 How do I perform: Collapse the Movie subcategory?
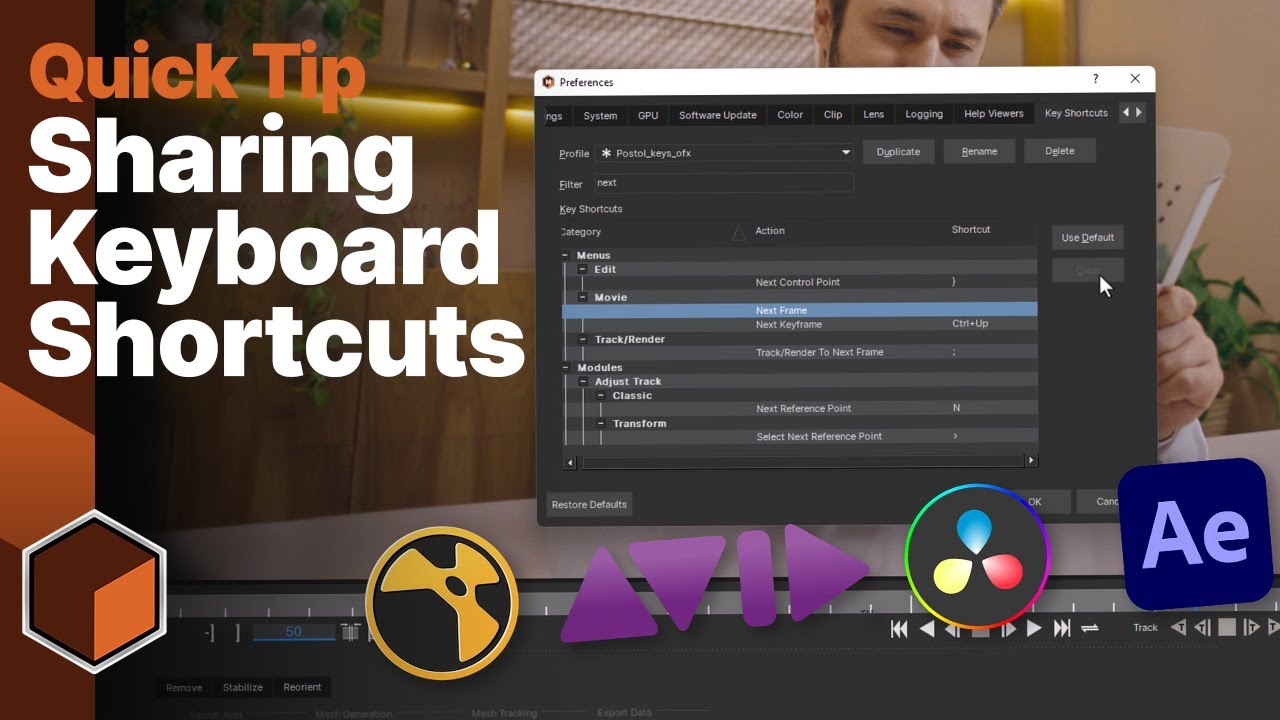[583, 298]
